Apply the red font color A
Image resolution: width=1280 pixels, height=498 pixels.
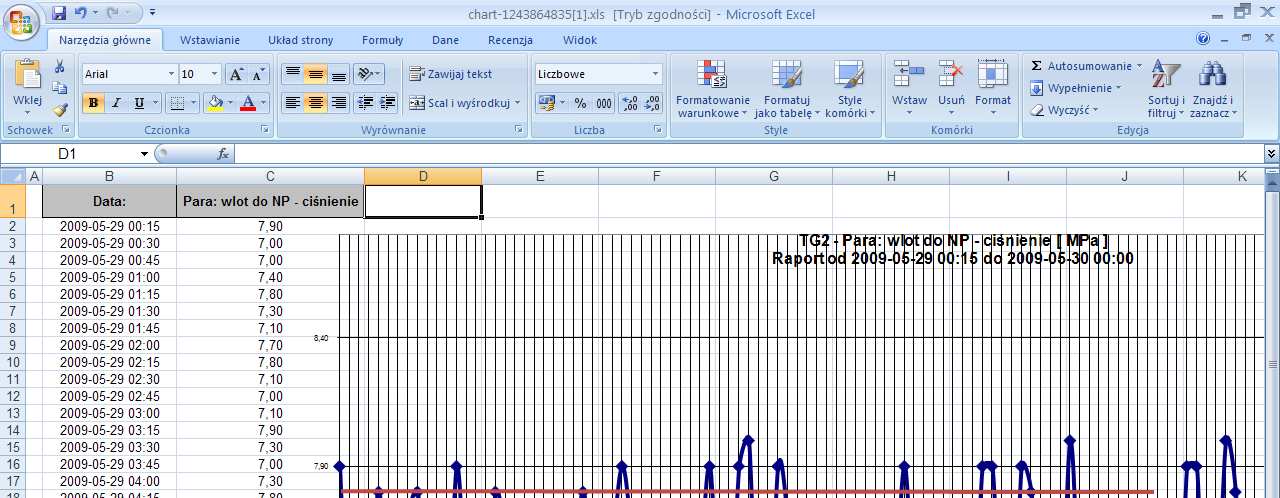point(249,103)
